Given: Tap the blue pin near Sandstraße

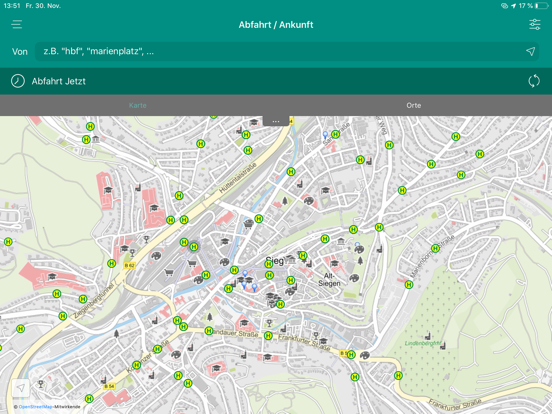Looking at the screenshot, I should (325, 135).
